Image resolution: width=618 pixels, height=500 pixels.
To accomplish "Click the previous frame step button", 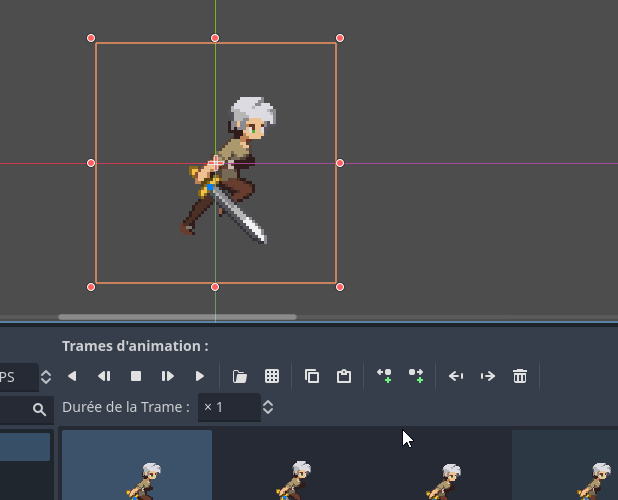I will click(x=104, y=376).
